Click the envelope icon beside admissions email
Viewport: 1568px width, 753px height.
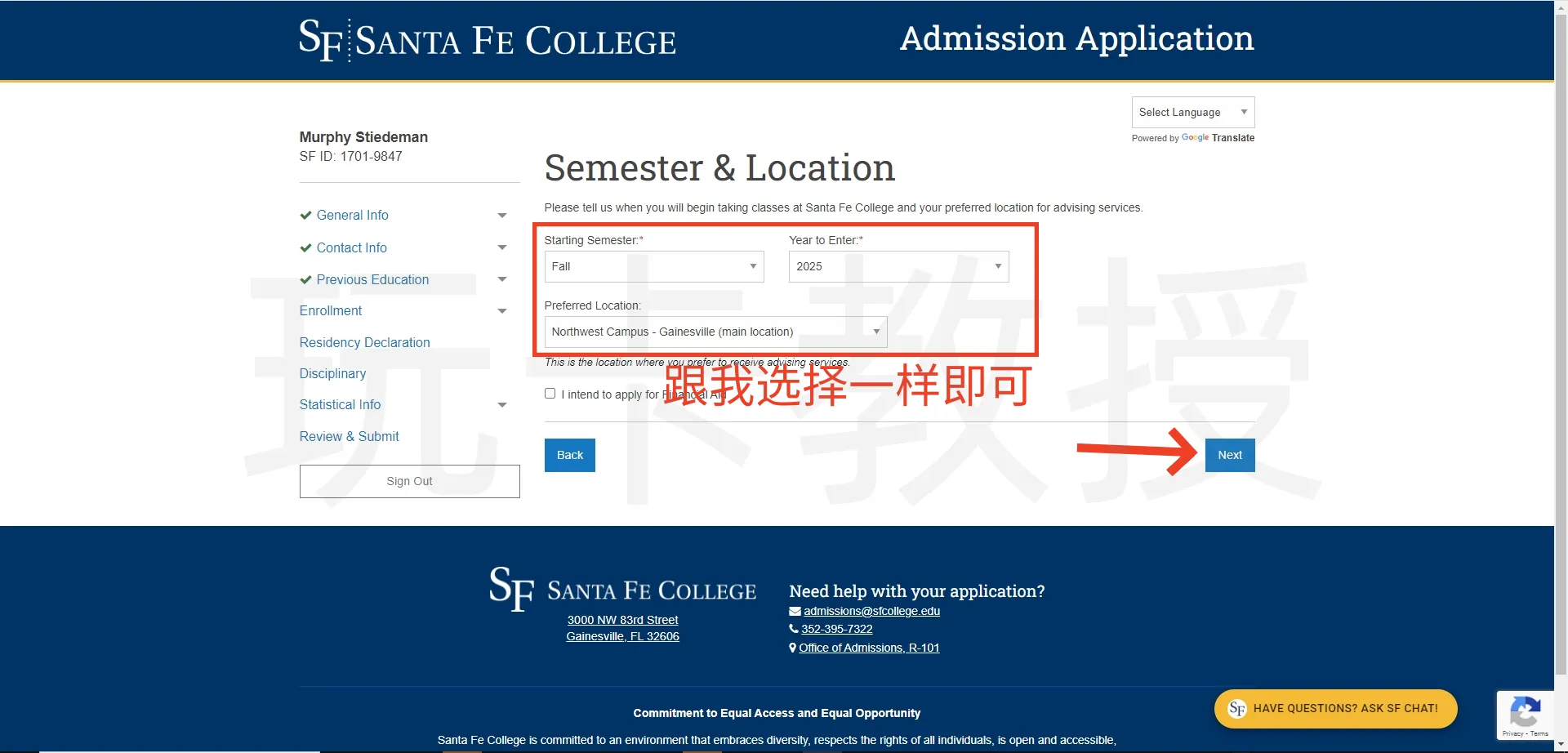(x=795, y=612)
